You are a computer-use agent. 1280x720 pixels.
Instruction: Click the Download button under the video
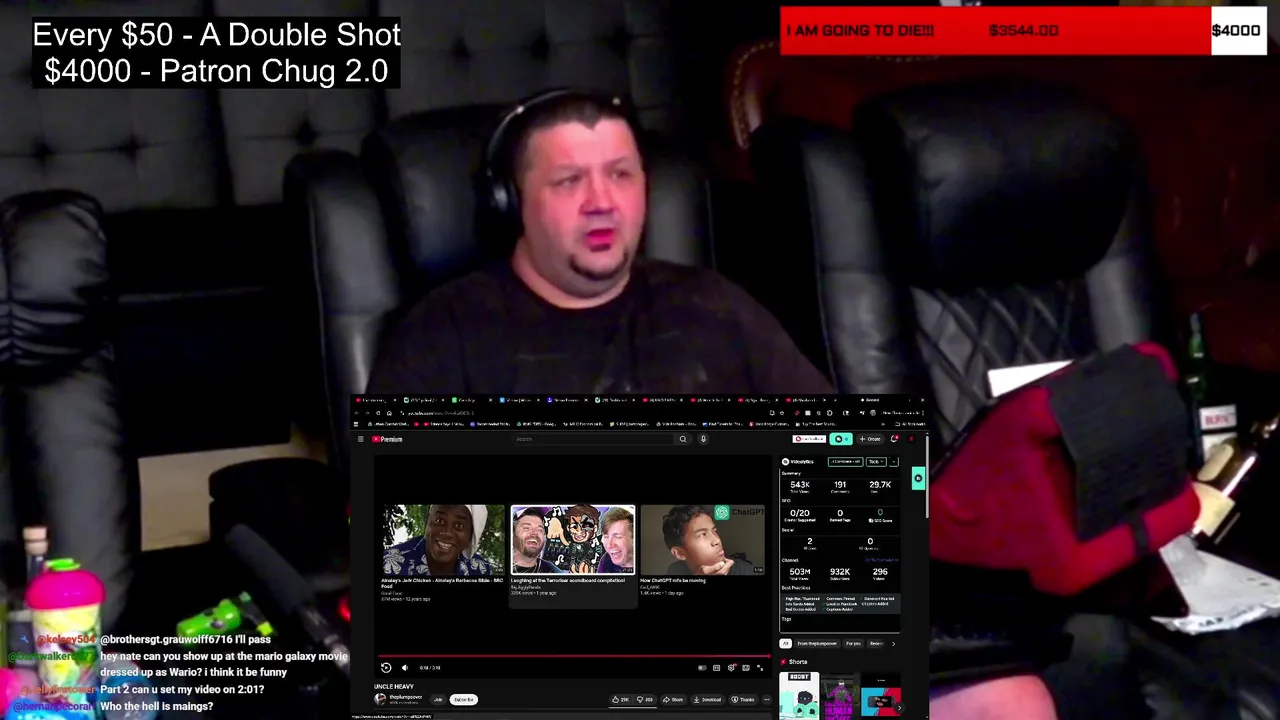pyautogui.click(x=708, y=699)
